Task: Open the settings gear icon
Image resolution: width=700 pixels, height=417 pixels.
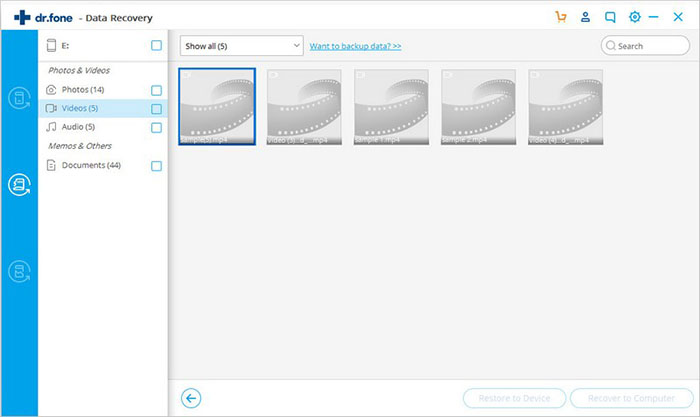Action: (634, 17)
